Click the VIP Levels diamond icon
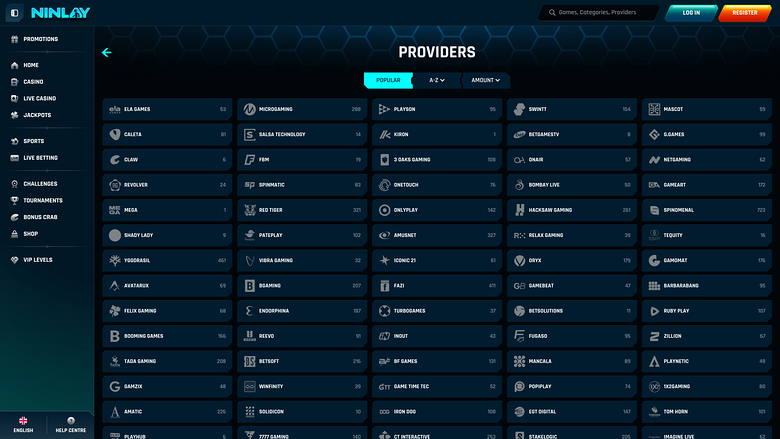 [x=14, y=260]
